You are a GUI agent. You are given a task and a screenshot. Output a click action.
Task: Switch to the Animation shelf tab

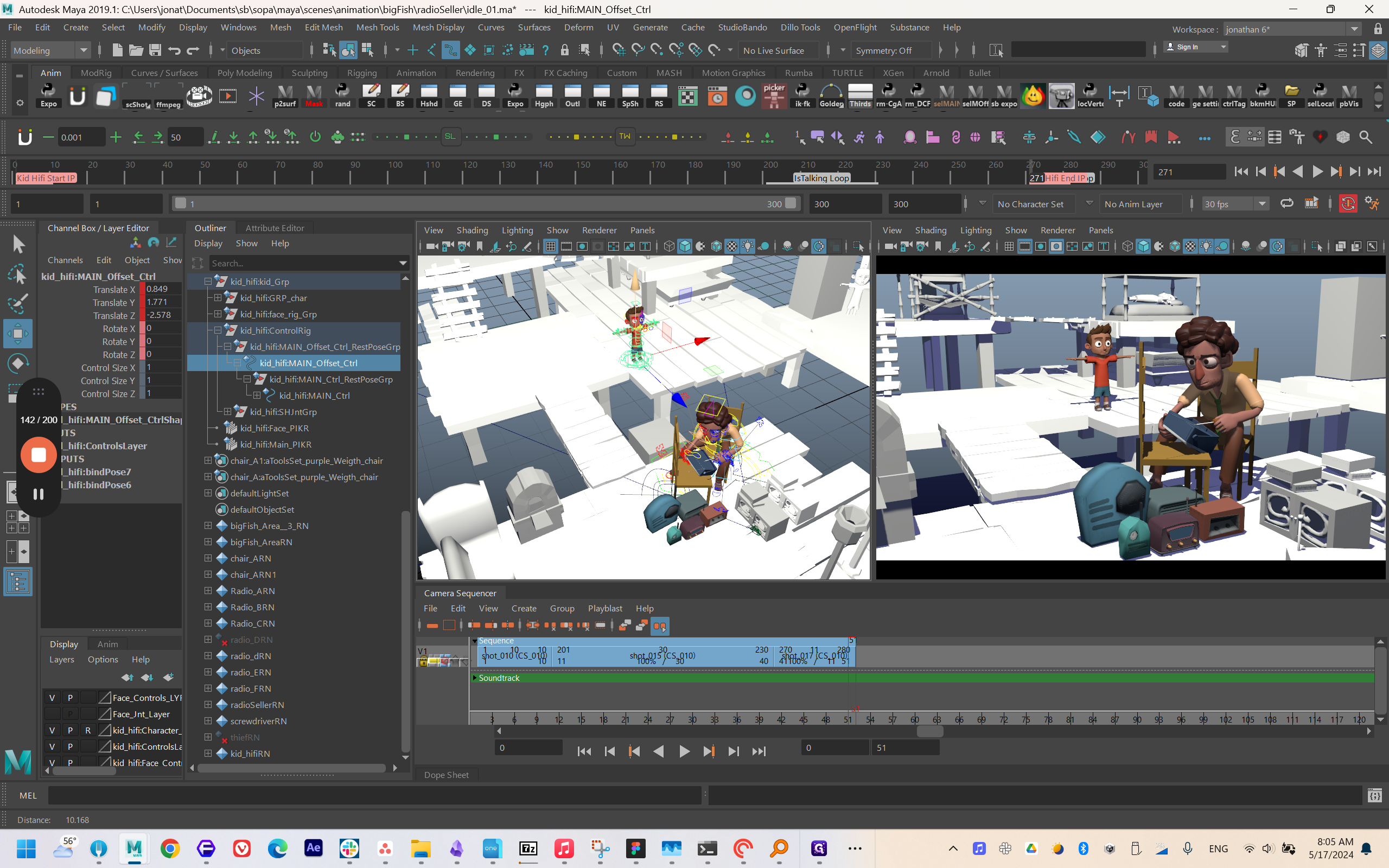pyautogui.click(x=416, y=73)
